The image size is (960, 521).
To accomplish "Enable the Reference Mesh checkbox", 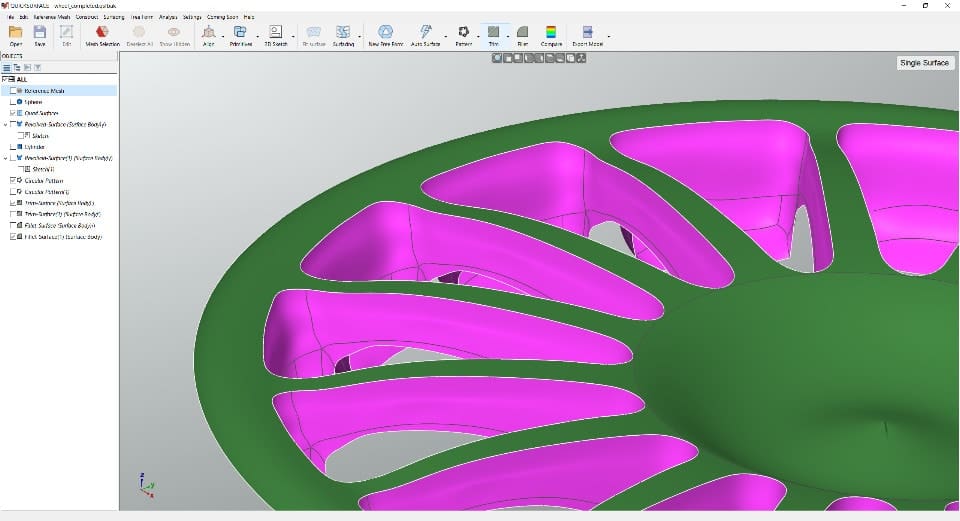I will pyautogui.click(x=13, y=91).
